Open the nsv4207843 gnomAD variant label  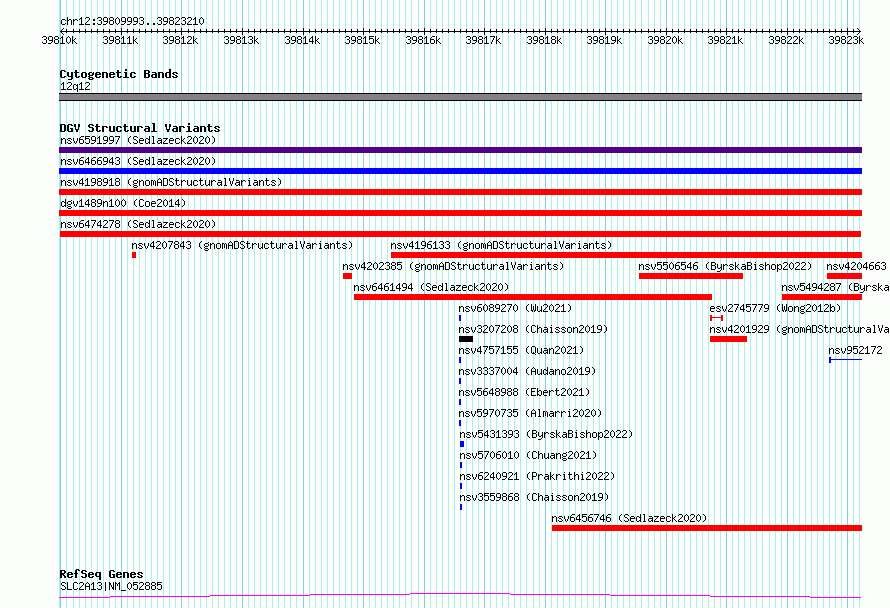tap(242, 245)
